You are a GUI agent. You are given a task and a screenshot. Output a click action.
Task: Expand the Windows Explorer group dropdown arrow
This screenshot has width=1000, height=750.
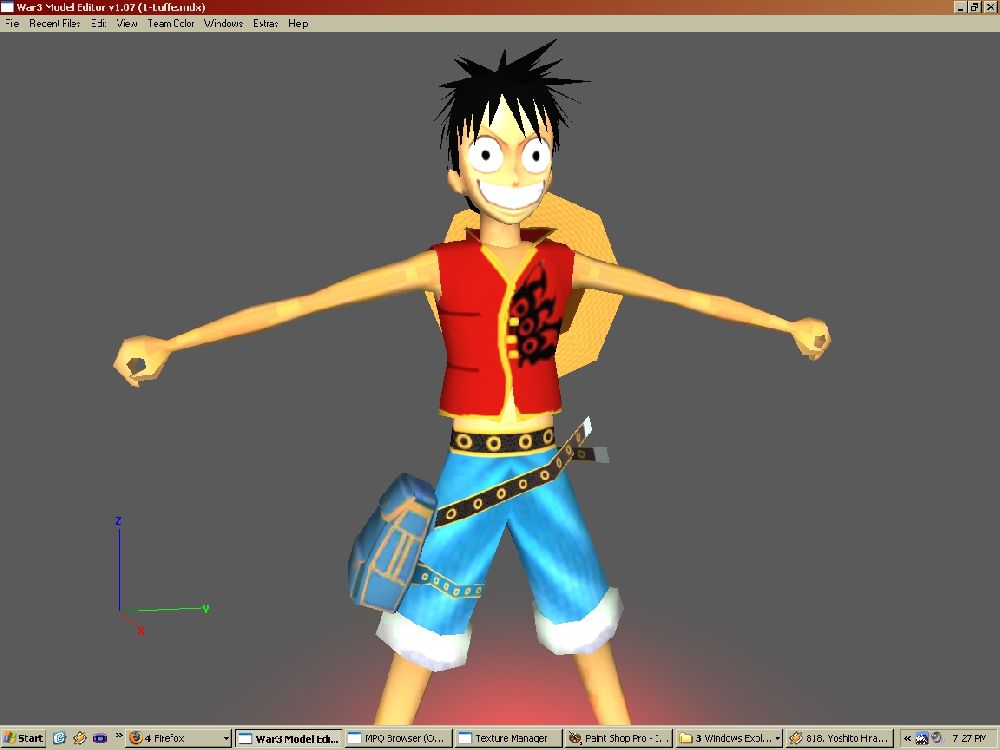(x=777, y=739)
